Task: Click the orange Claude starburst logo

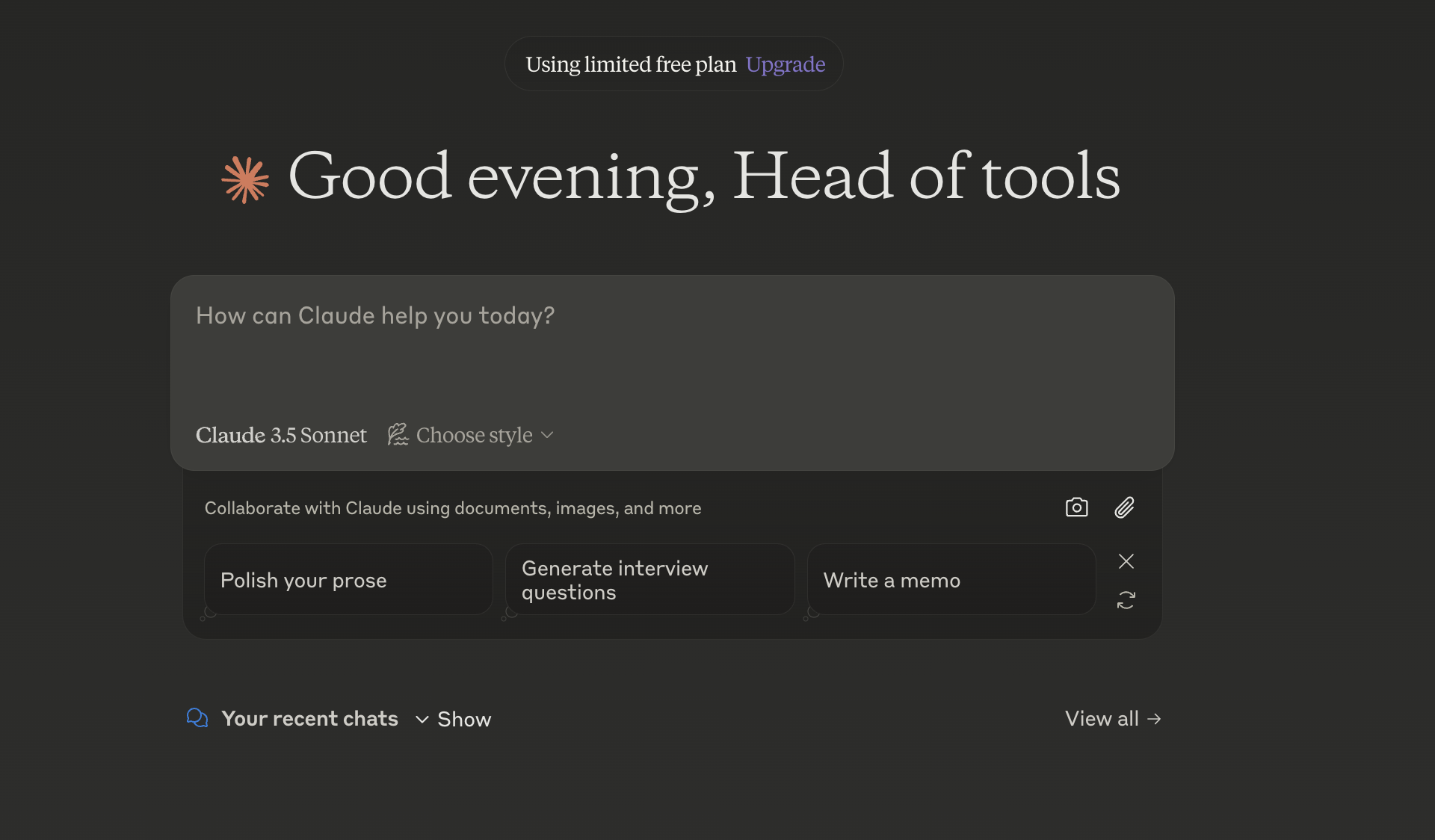Action: click(245, 179)
